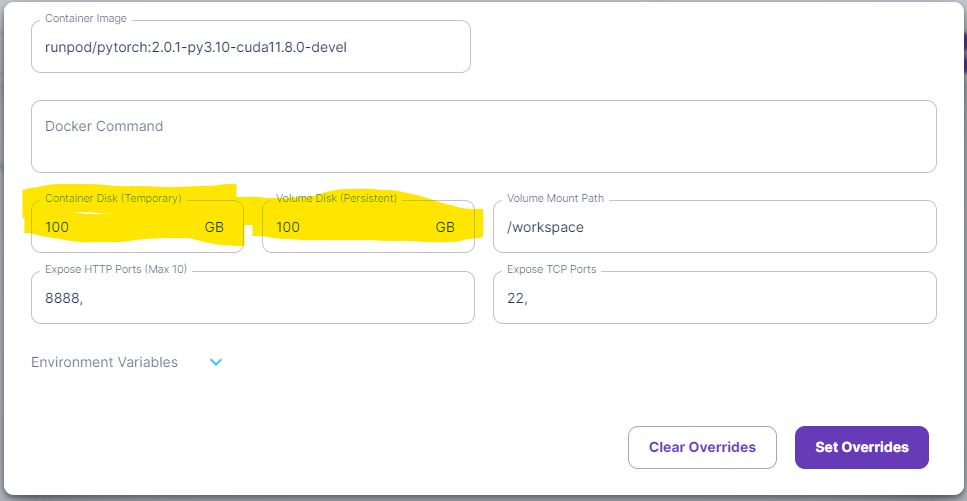Click the Set Overrides button
Viewport: 967px width, 501px height.
(x=862, y=447)
